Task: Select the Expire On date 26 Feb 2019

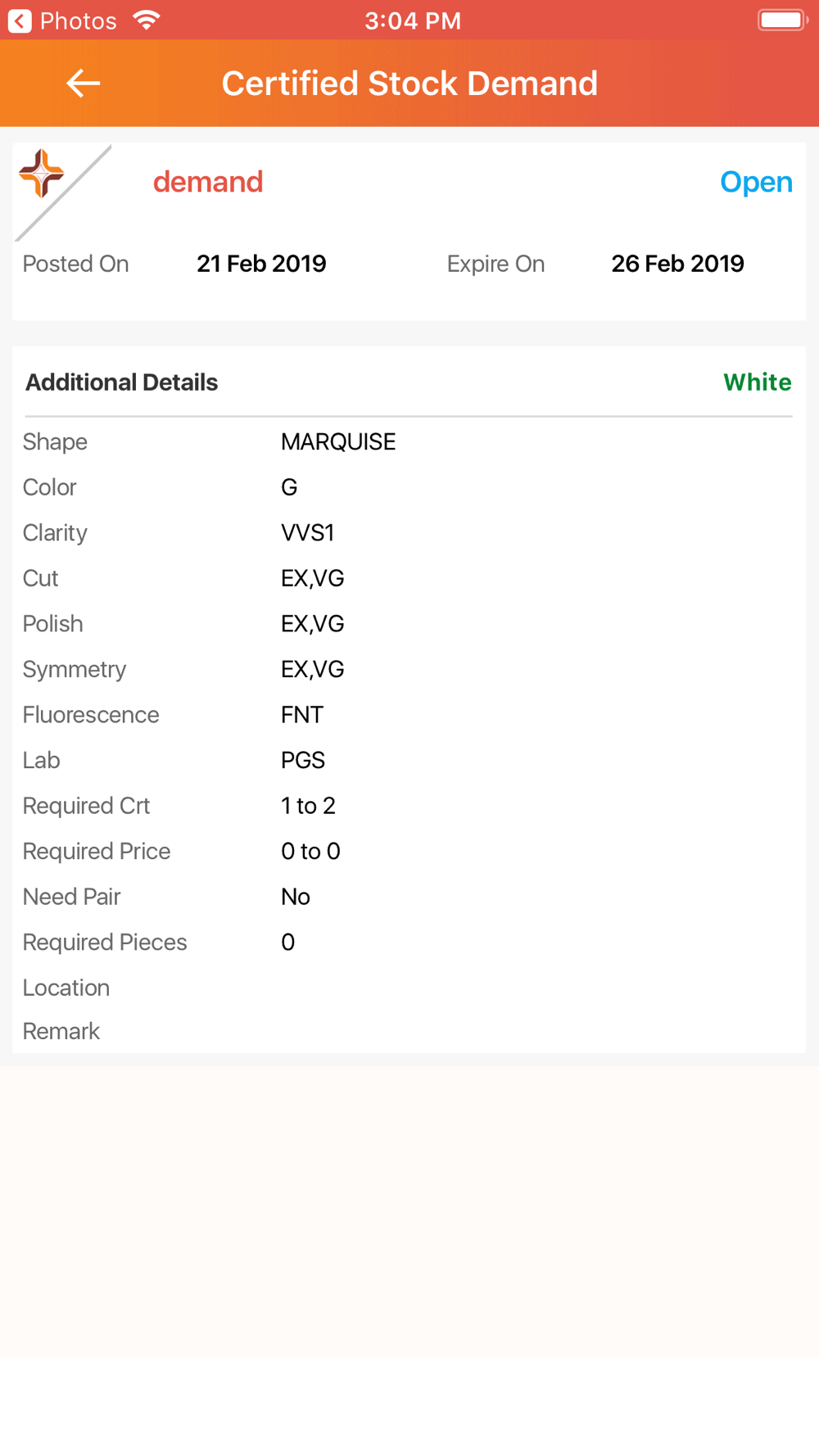Action: [x=677, y=264]
